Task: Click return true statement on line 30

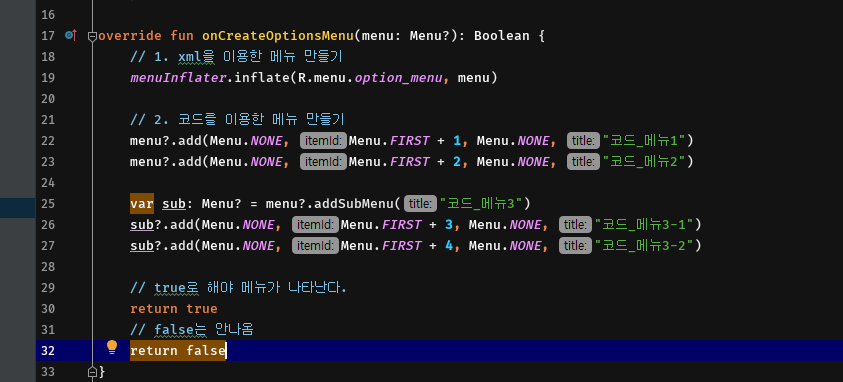Action: tap(174, 308)
